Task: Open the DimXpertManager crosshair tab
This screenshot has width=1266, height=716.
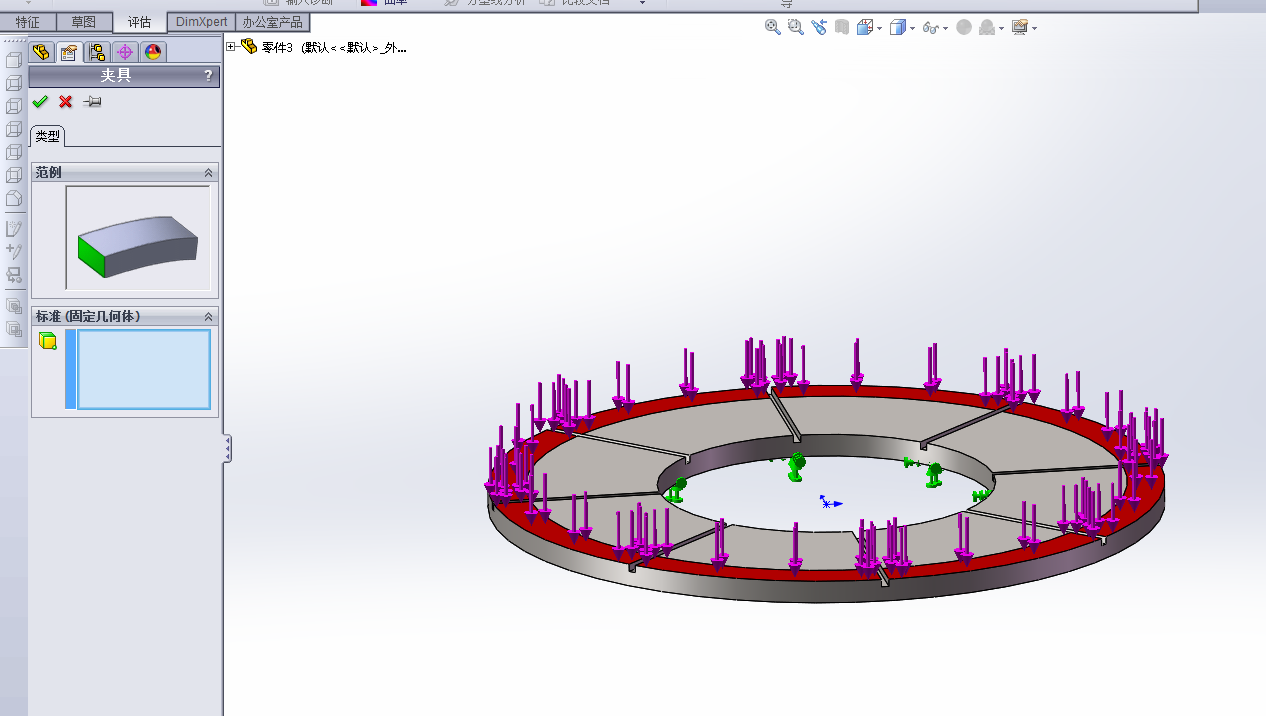Action: tap(125, 52)
